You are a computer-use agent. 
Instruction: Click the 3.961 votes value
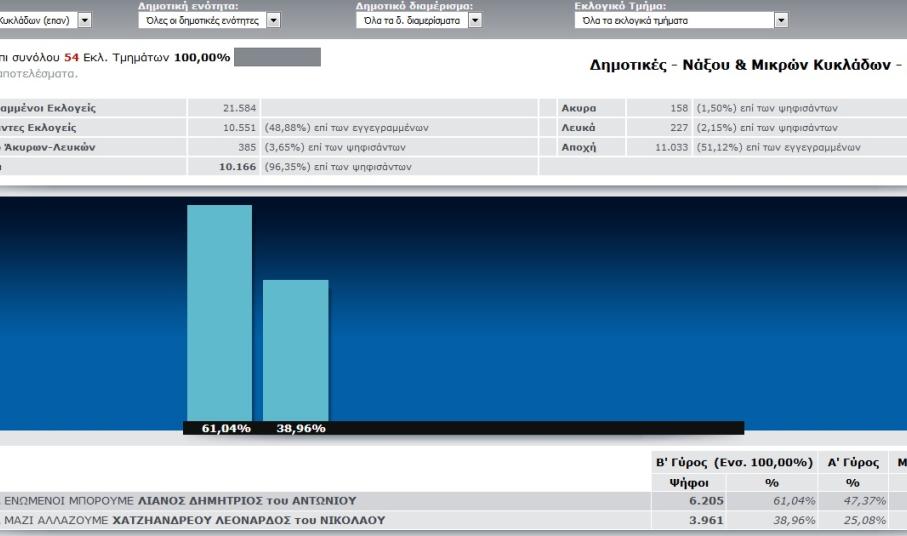point(706,520)
